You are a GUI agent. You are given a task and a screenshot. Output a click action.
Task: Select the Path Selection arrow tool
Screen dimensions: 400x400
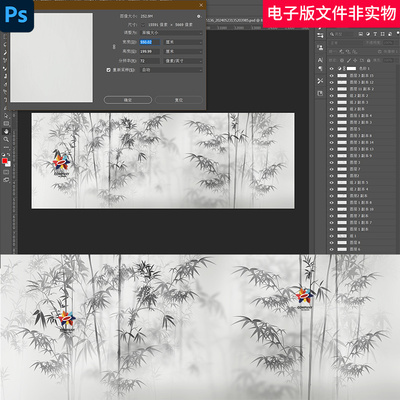6,116
